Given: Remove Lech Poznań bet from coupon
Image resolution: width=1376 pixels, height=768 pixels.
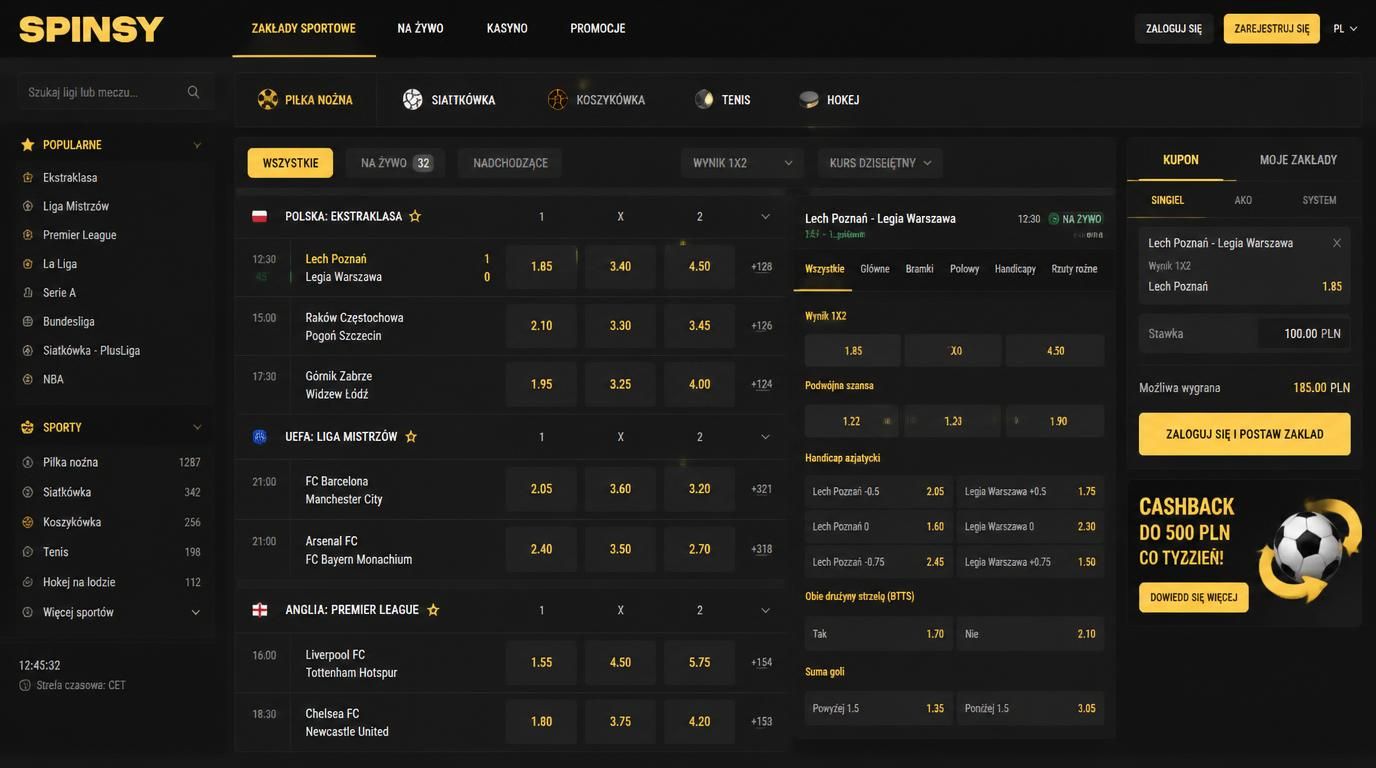Looking at the screenshot, I should (x=1337, y=243).
